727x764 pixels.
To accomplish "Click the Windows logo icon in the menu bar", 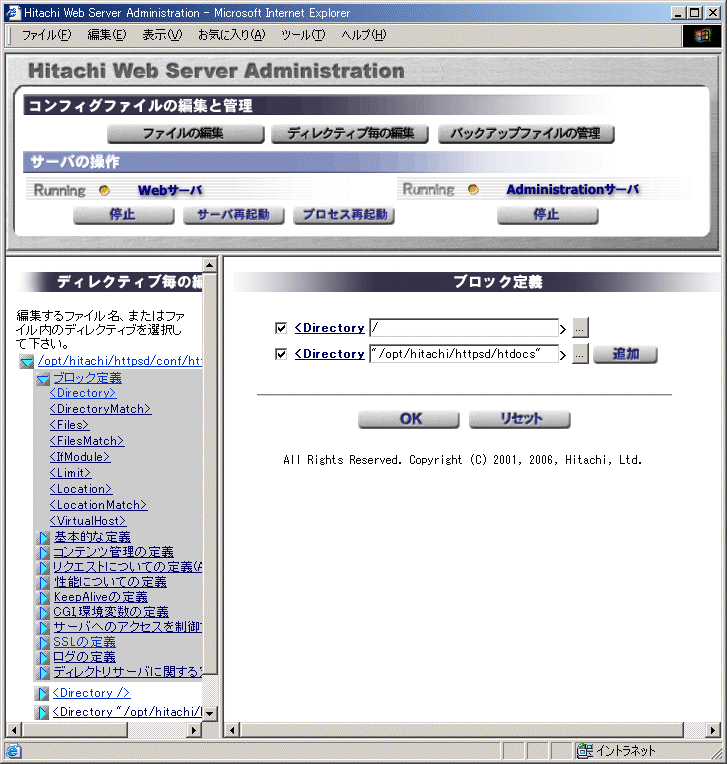I will 702,35.
